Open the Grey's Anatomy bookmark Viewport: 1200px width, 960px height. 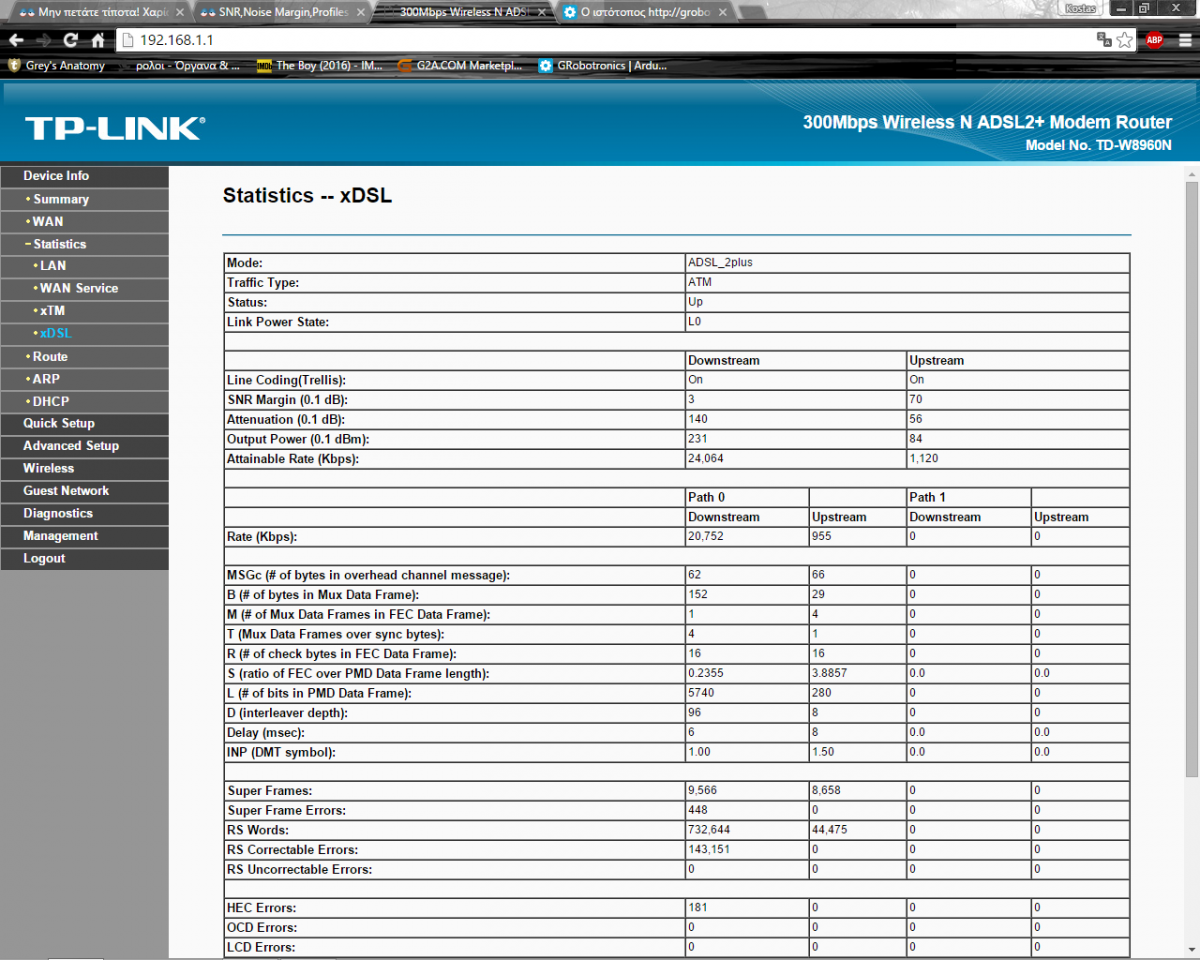click(x=56, y=66)
